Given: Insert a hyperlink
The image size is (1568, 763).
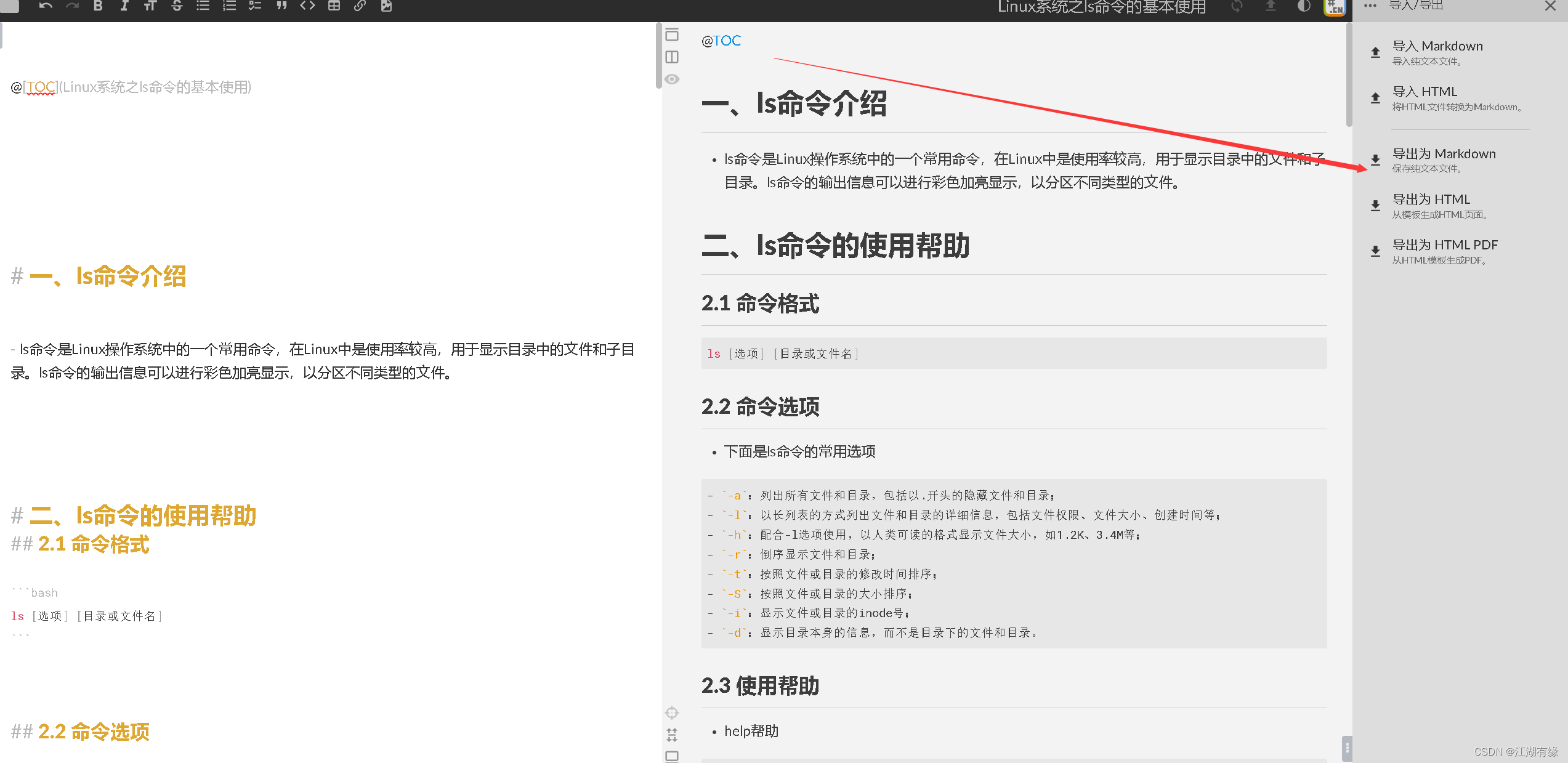Looking at the screenshot, I should pyautogui.click(x=360, y=6).
